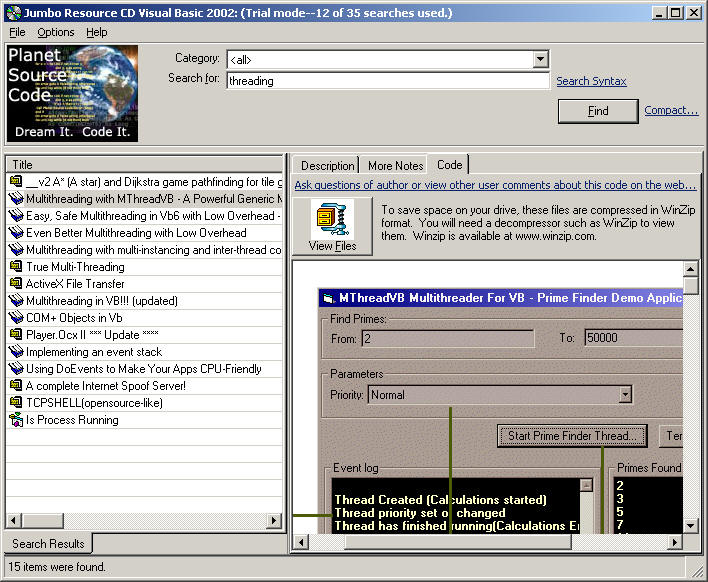Select 'ActiveX File Transfer' result title
Screen dimensions: 708x582
pos(75,284)
